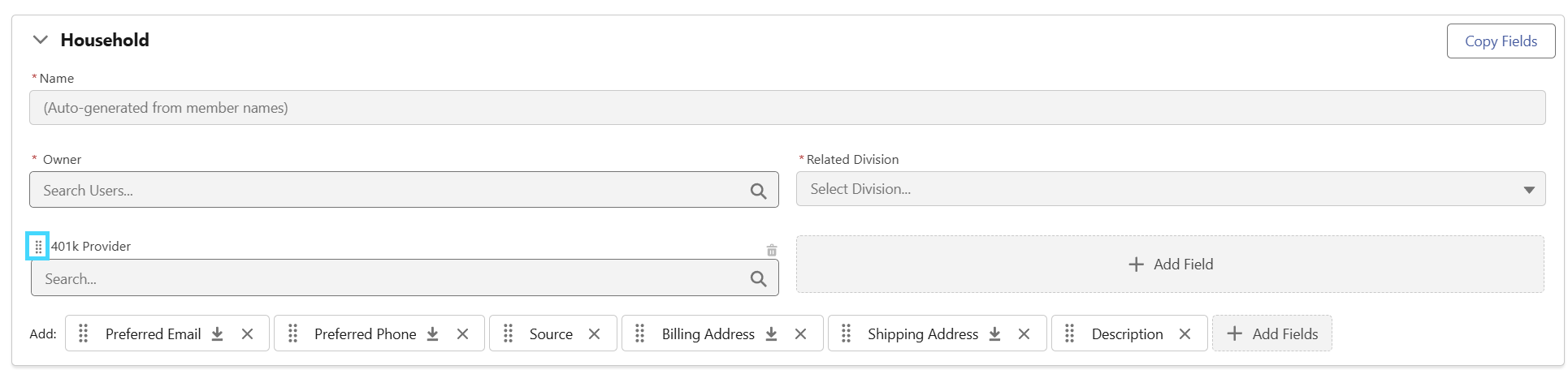The width and height of the screenshot is (1568, 370).
Task: Click the Add Fields button
Action: click(x=1272, y=333)
